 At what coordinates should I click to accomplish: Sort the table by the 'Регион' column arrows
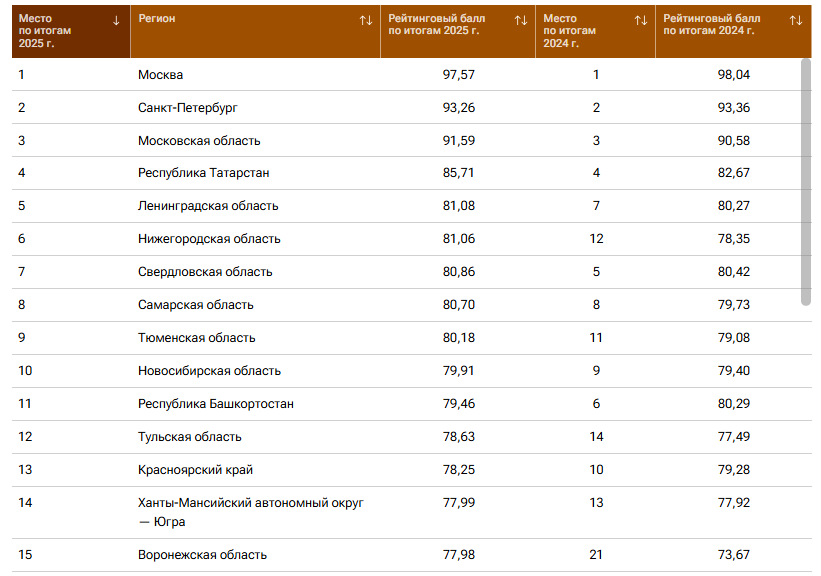coord(366,20)
